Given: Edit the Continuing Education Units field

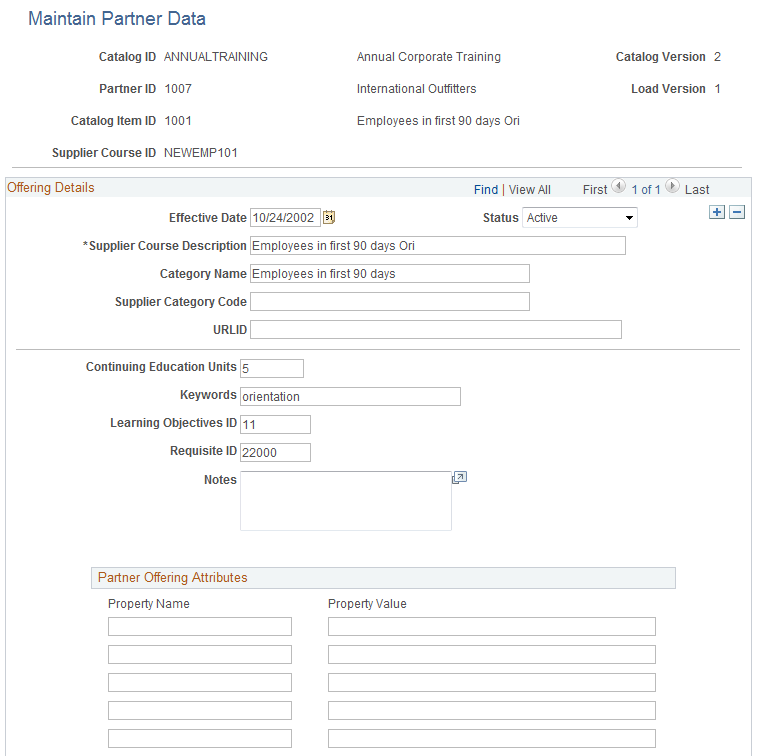Looking at the screenshot, I should [x=272, y=369].
